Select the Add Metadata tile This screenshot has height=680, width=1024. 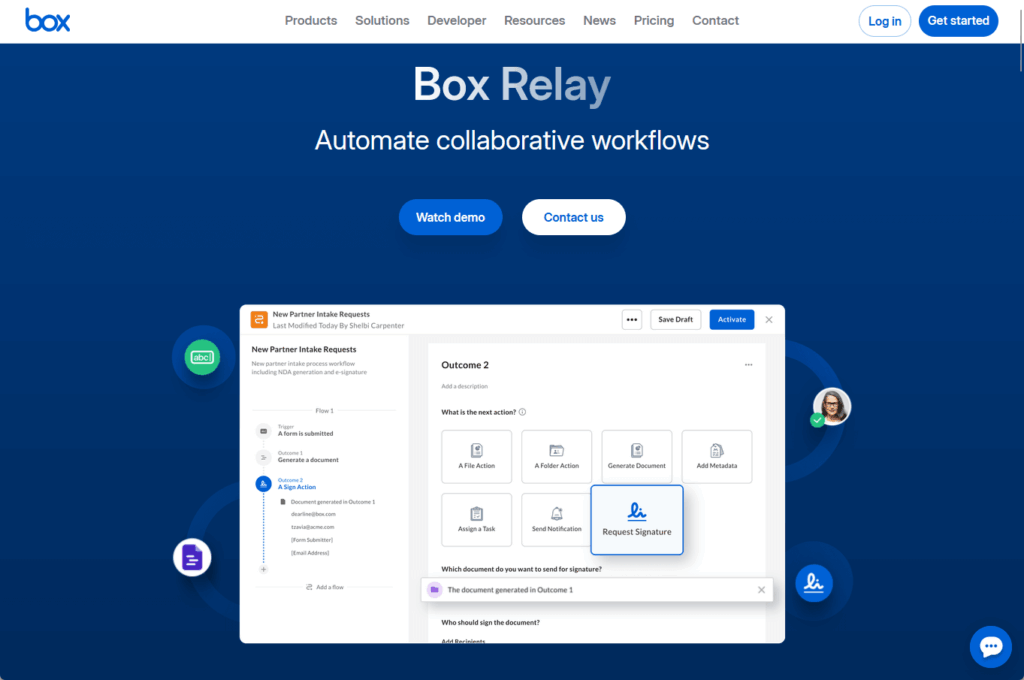click(x=716, y=457)
